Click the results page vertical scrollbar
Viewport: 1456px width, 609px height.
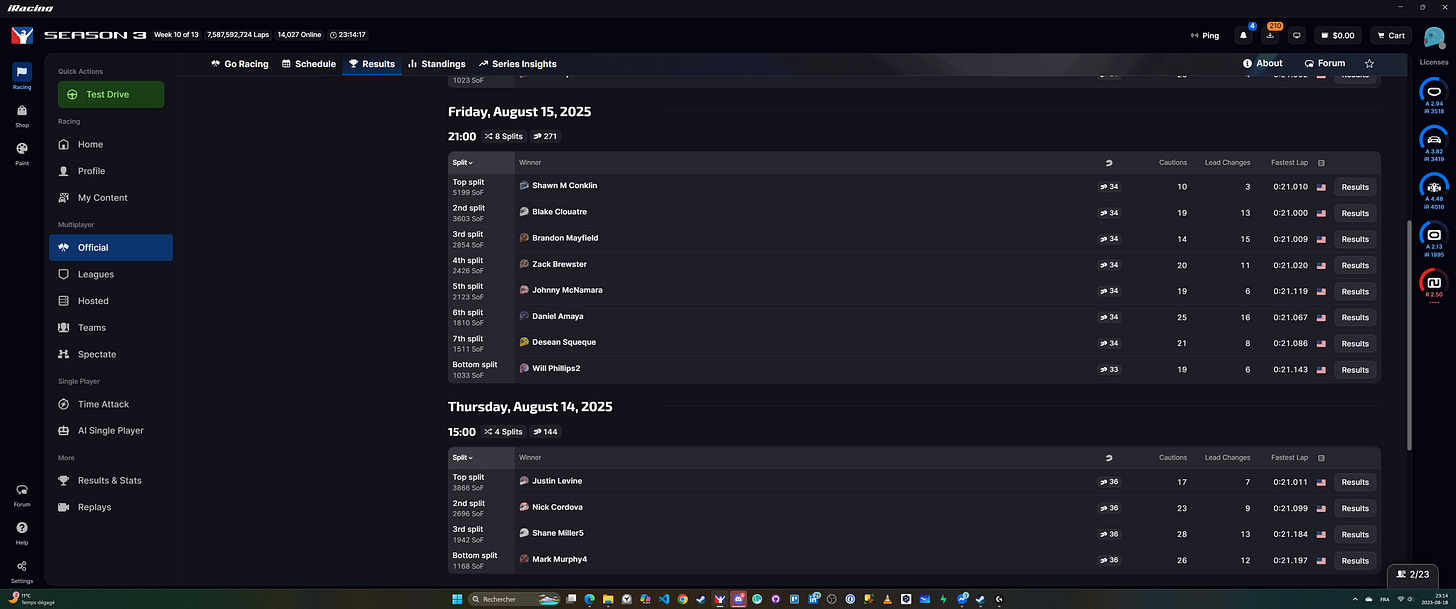coord(1409,335)
